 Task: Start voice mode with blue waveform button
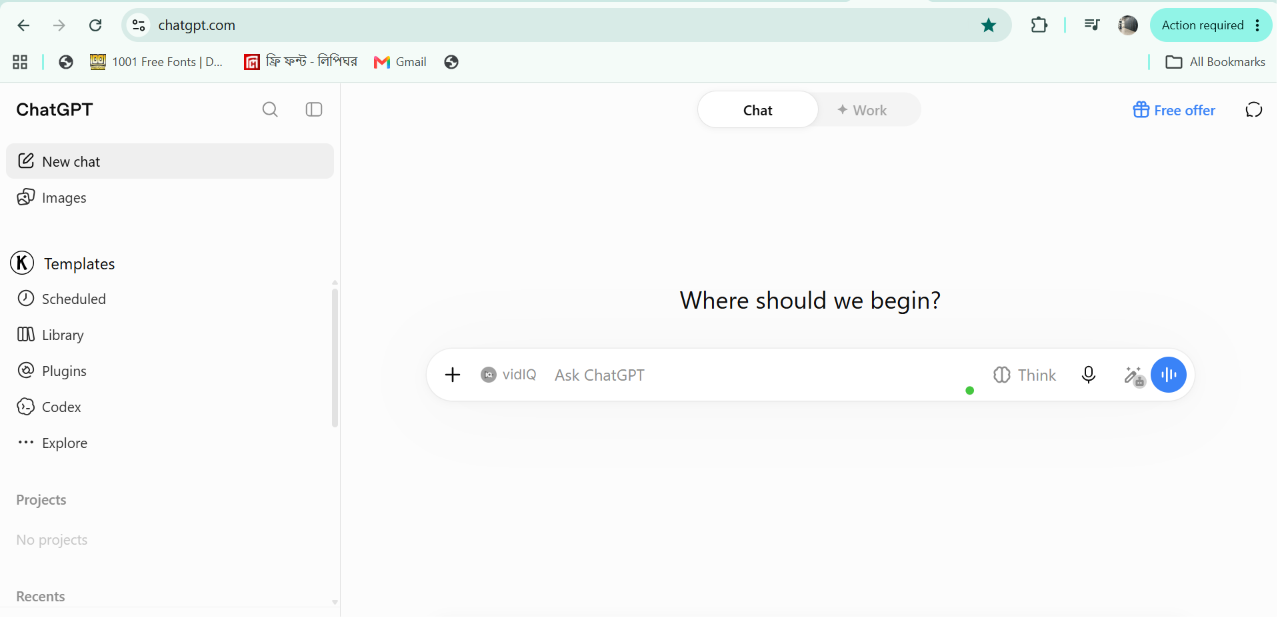[1169, 375]
